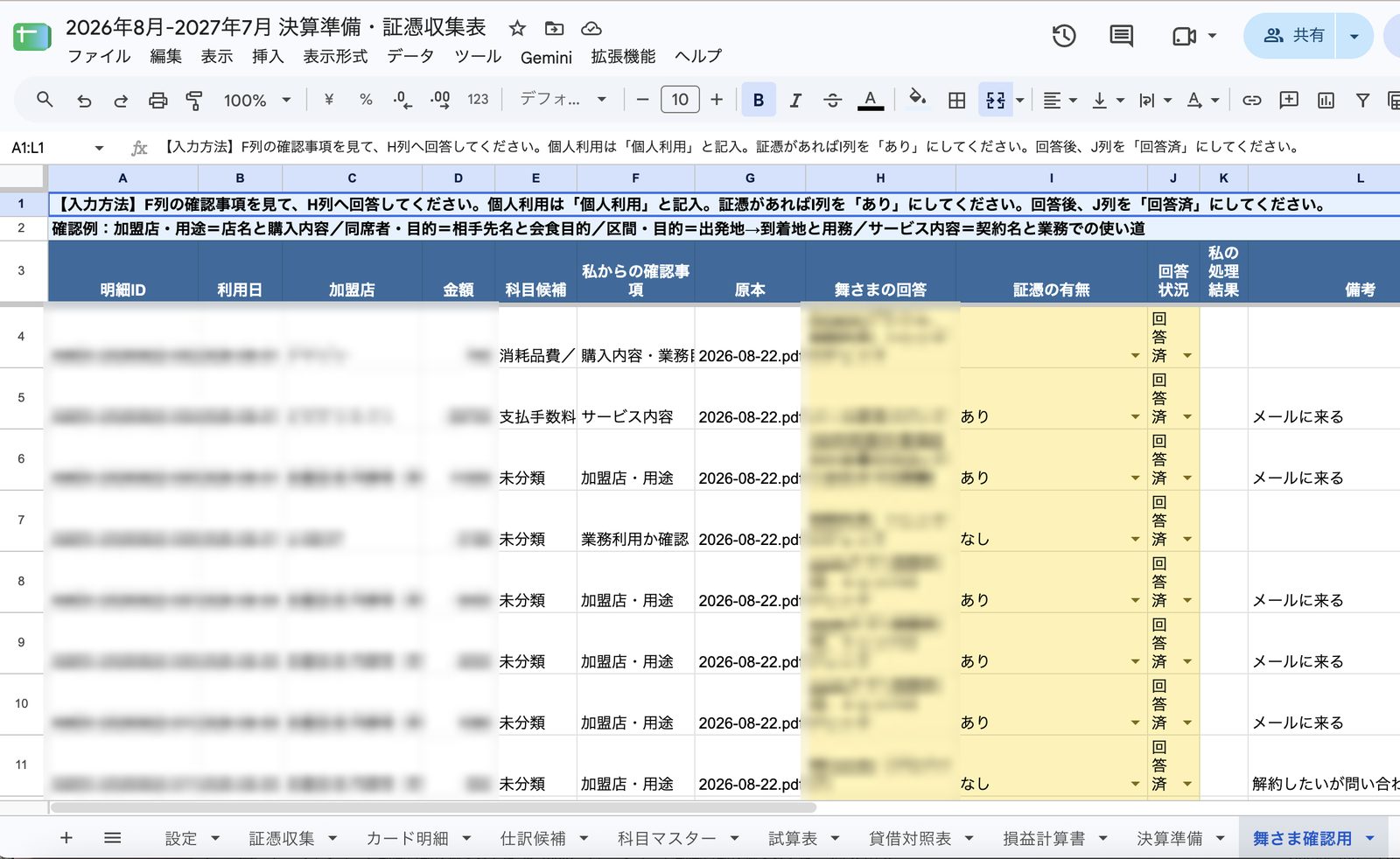The height and width of the screenshot is (859, 1400).
Task: Open the 表示形式 menu
Action: click(x=335, y=56)
